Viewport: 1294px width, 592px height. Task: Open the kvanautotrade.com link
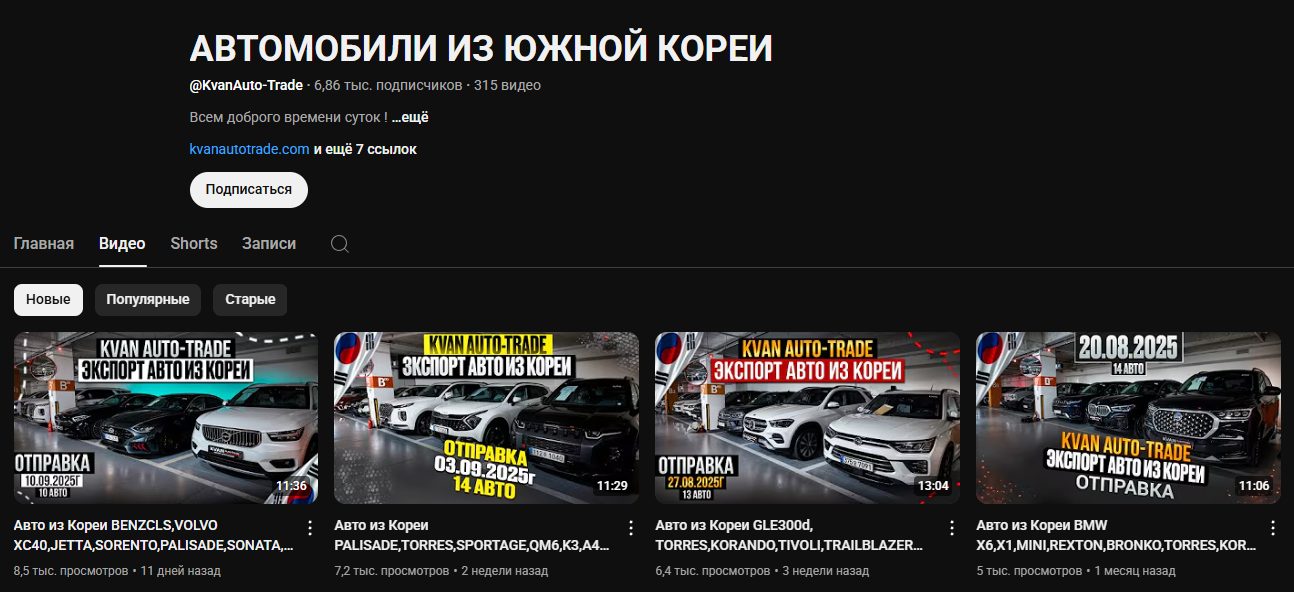pyautogui.click(x=249, y=149)
